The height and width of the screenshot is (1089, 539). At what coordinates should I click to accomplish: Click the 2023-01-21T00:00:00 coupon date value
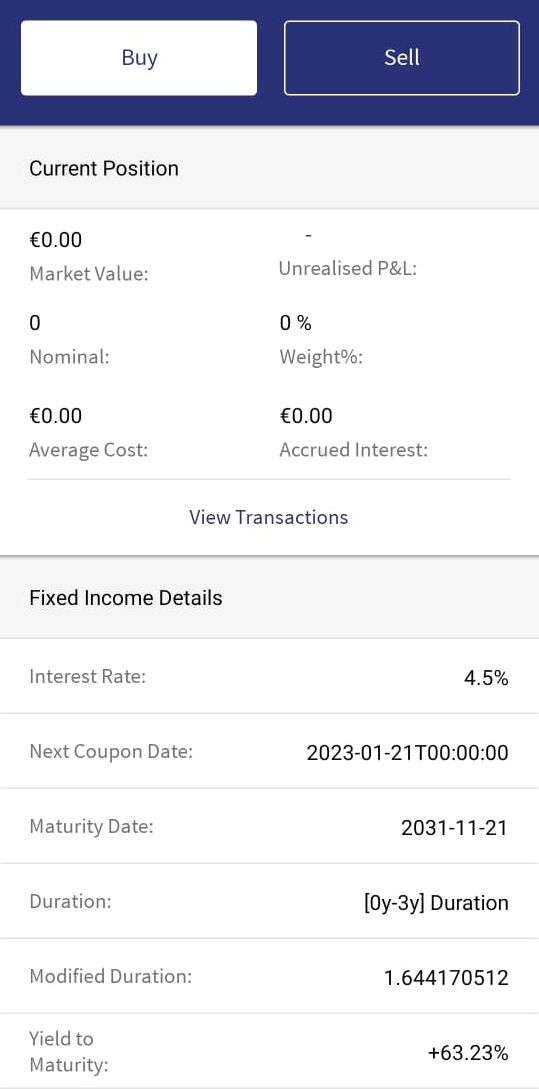(x=408, y=753)
